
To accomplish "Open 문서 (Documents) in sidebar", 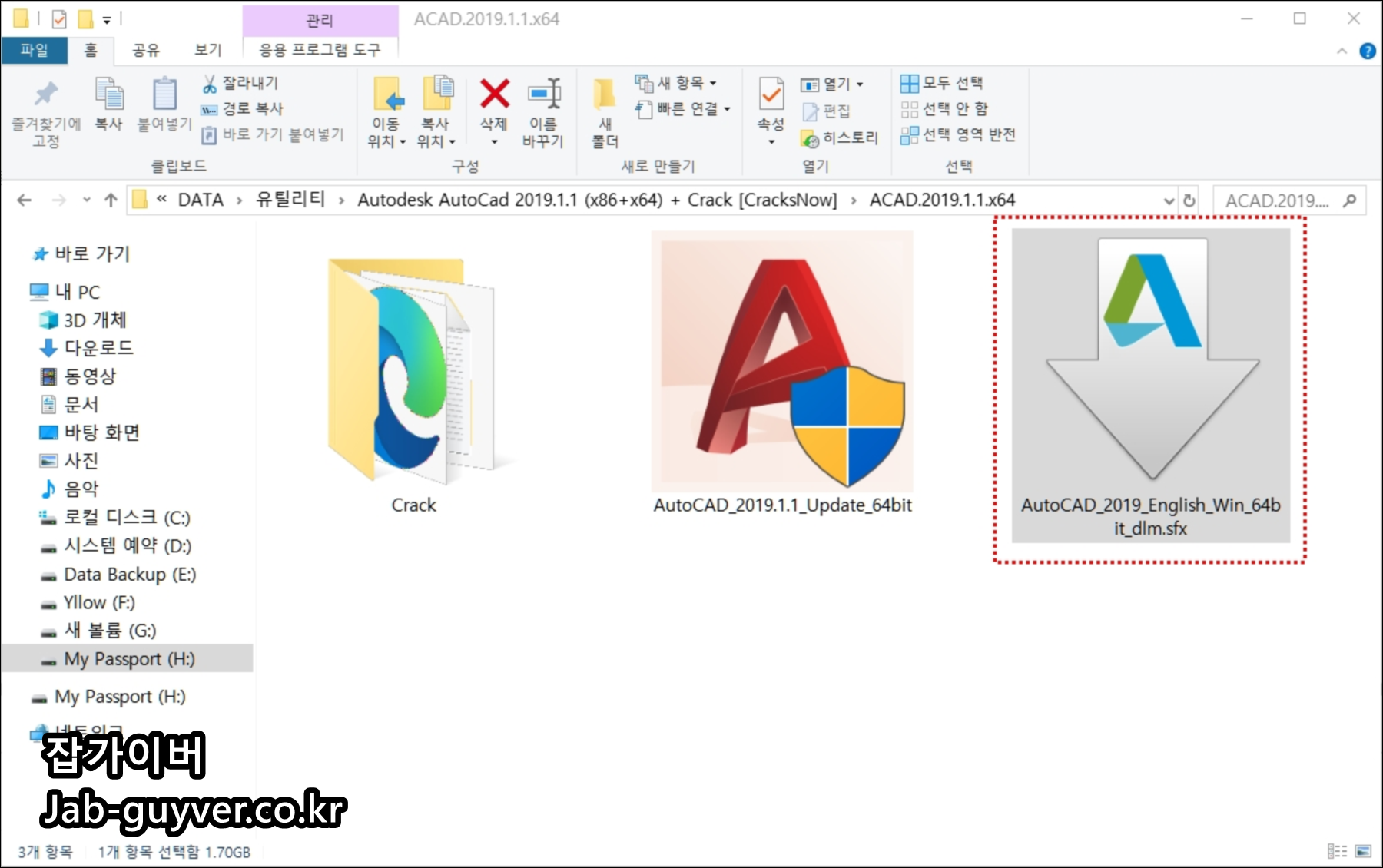I will tap(70, 405).
